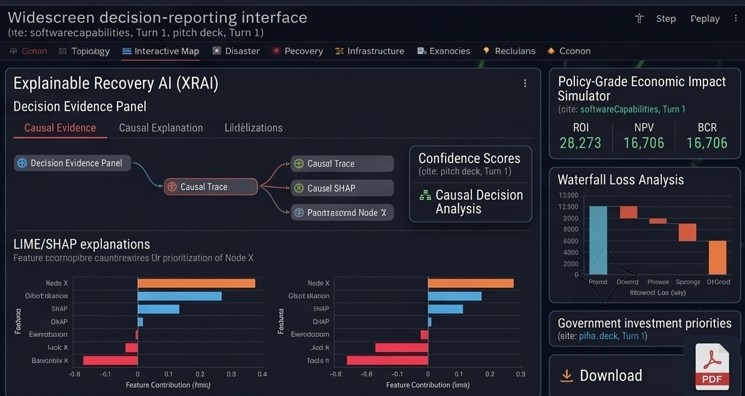Screen dimensions: 745x396
Task: Select the Causal Evidence sub-tab
Action: (60, 128)
